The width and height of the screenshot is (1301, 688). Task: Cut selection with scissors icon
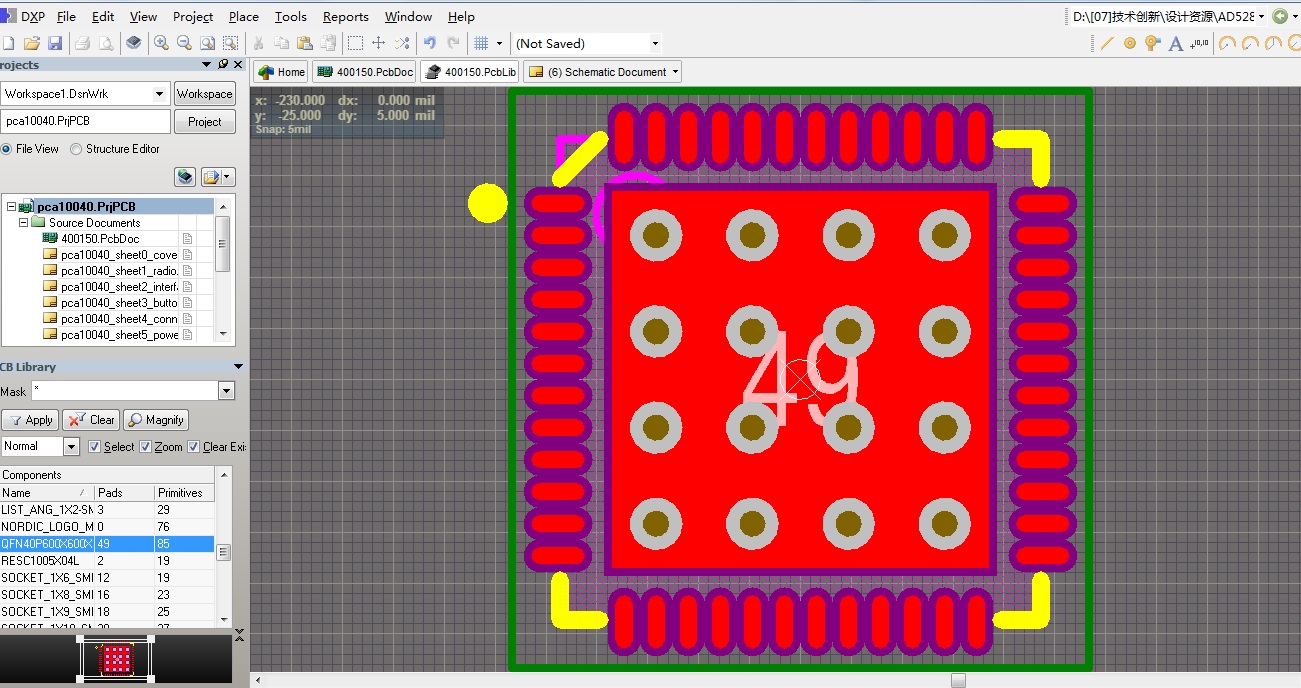258,43
